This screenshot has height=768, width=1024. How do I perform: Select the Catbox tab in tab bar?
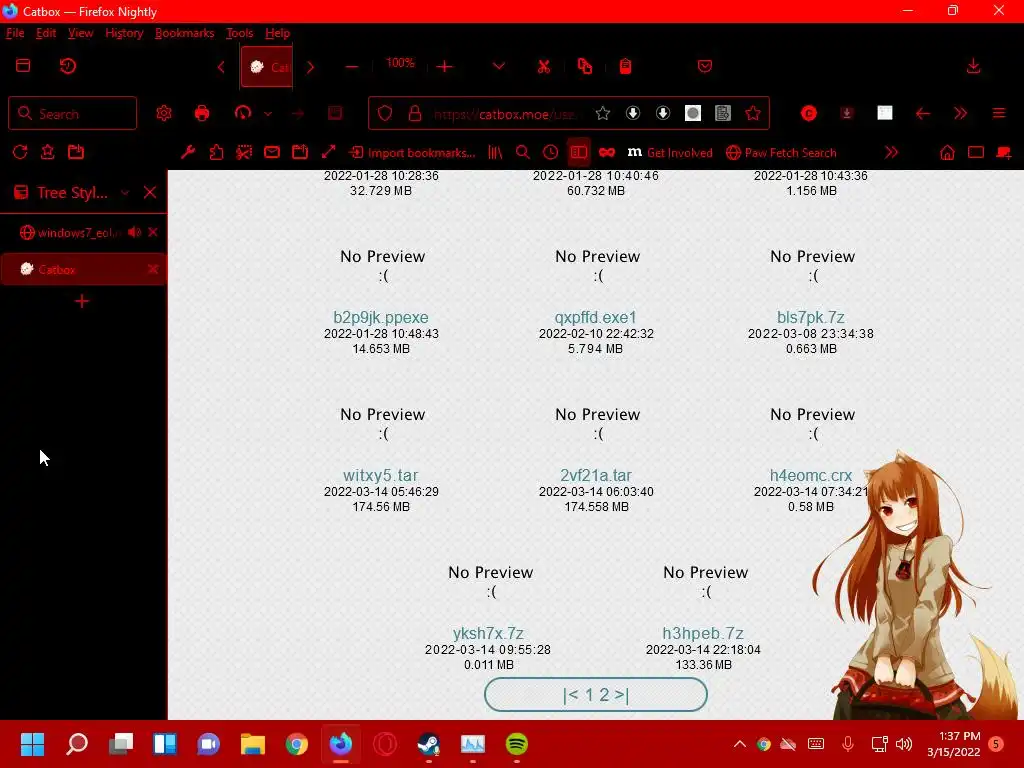(x=267, y=67)
